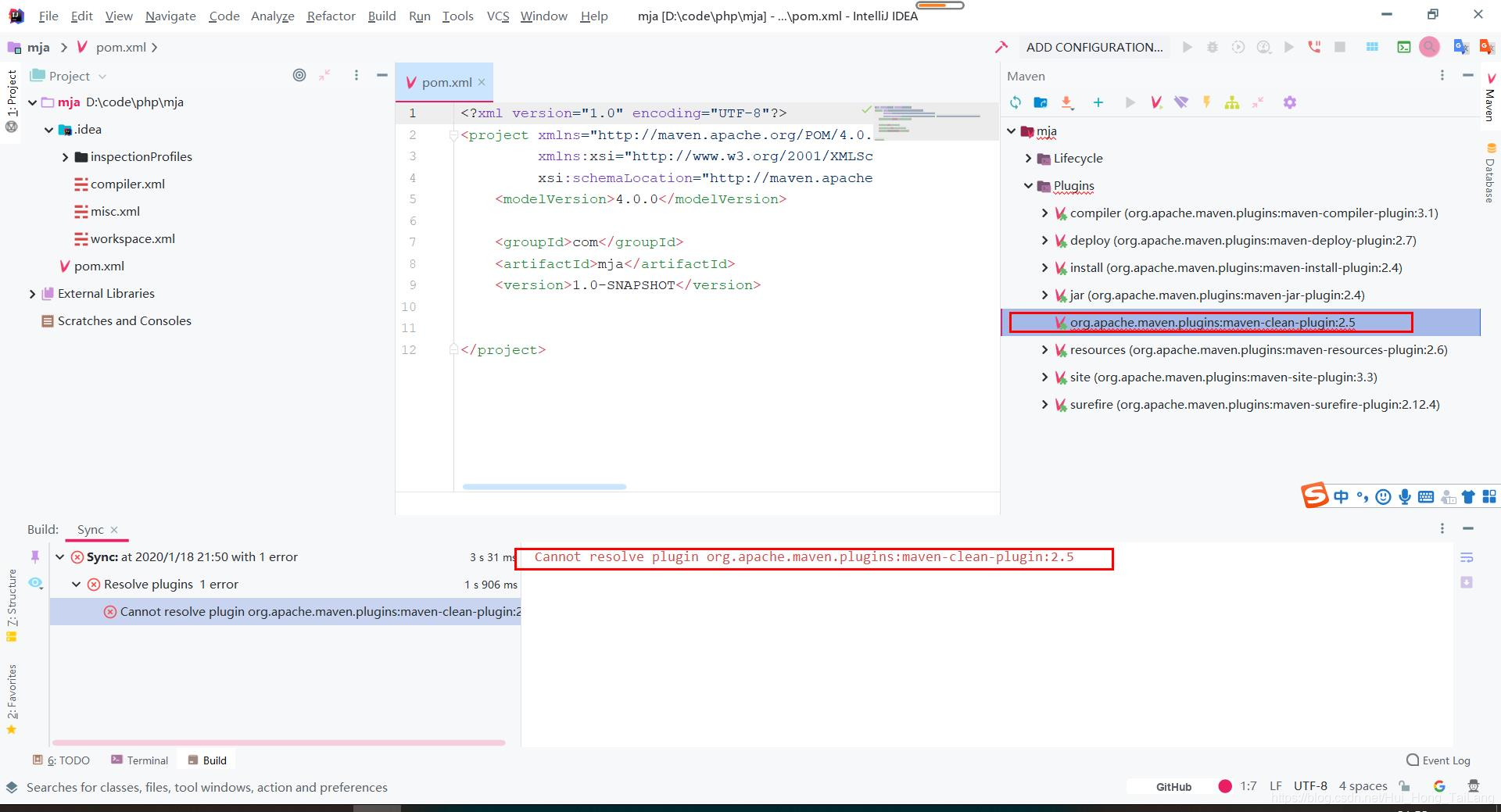Click the debug bug icon
1501x812 pixels.
(1213, 47)
